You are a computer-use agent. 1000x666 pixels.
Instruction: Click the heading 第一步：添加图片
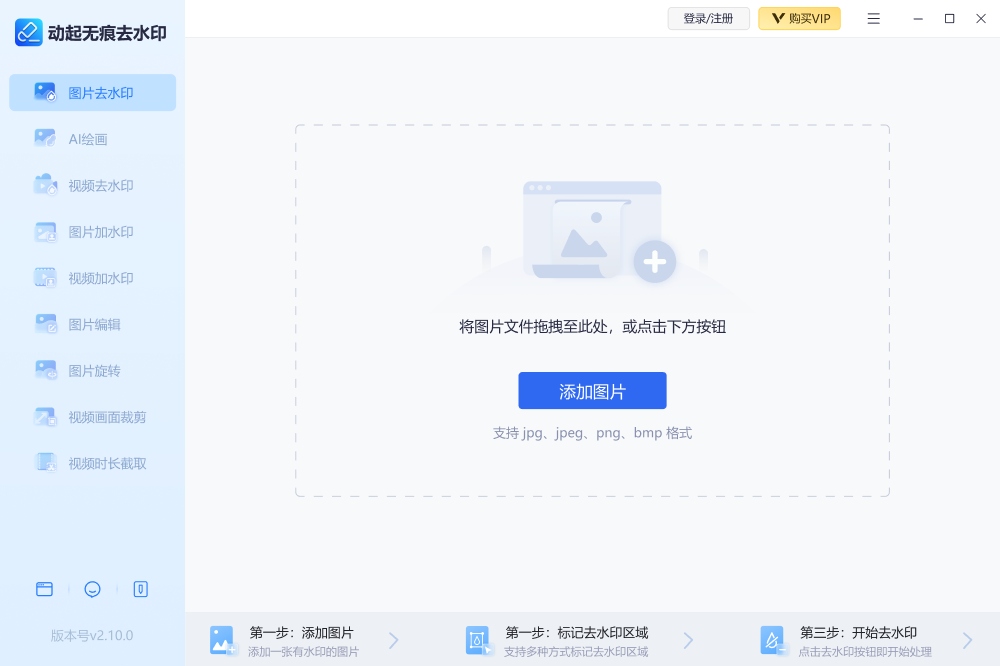[301, 632]
